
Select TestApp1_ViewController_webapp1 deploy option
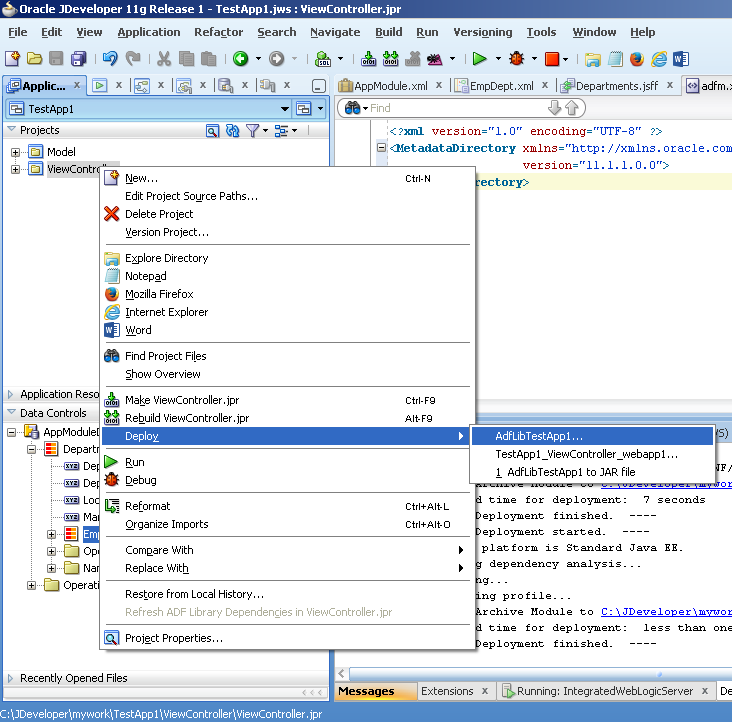(592, 454)
